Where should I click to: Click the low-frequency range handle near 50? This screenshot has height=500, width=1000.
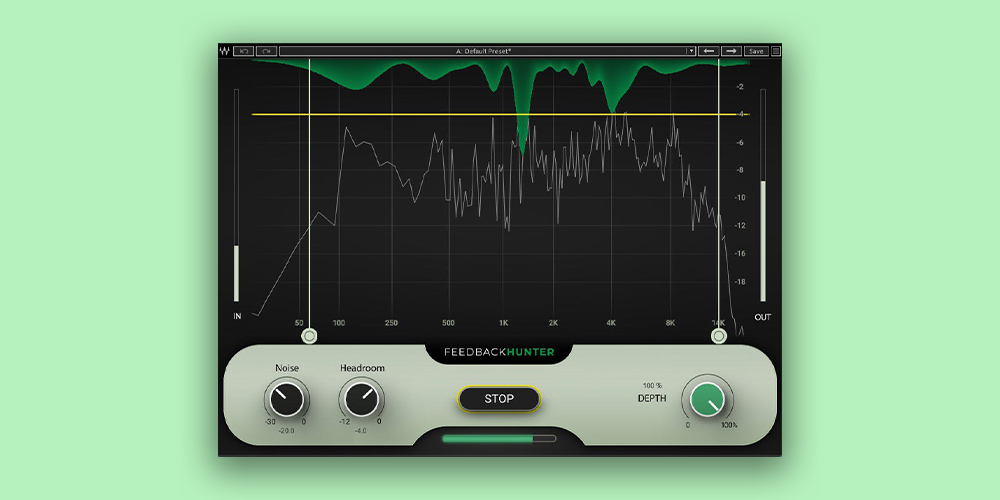pyautogui.click(x=309, y=336)
